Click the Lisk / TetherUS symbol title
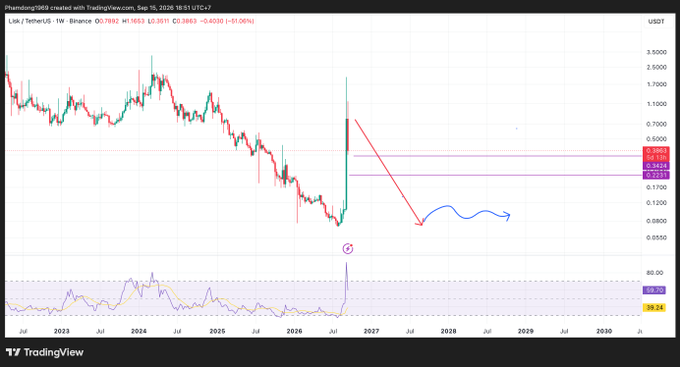 click(29, 21)
